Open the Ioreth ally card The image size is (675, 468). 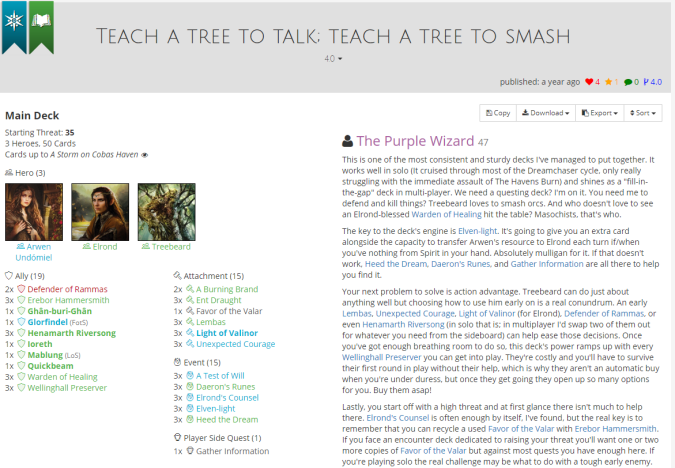40,344
